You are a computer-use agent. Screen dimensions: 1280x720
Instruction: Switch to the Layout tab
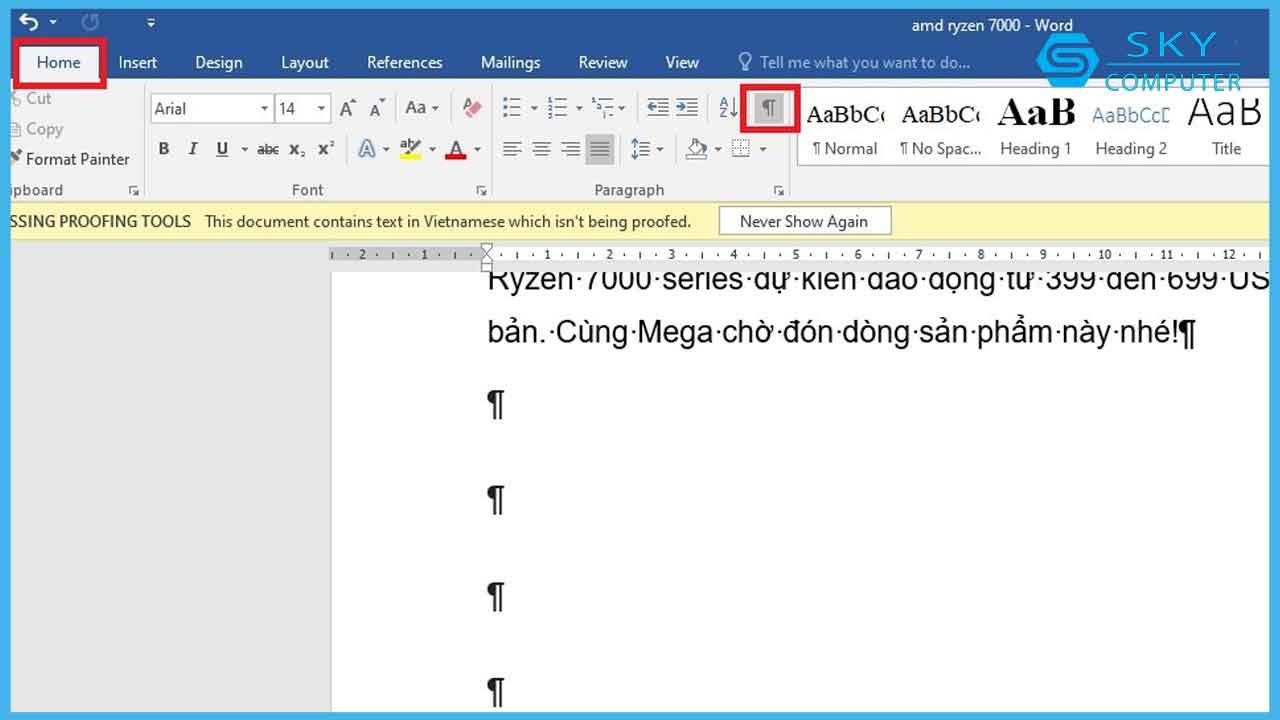pos(305,62)
